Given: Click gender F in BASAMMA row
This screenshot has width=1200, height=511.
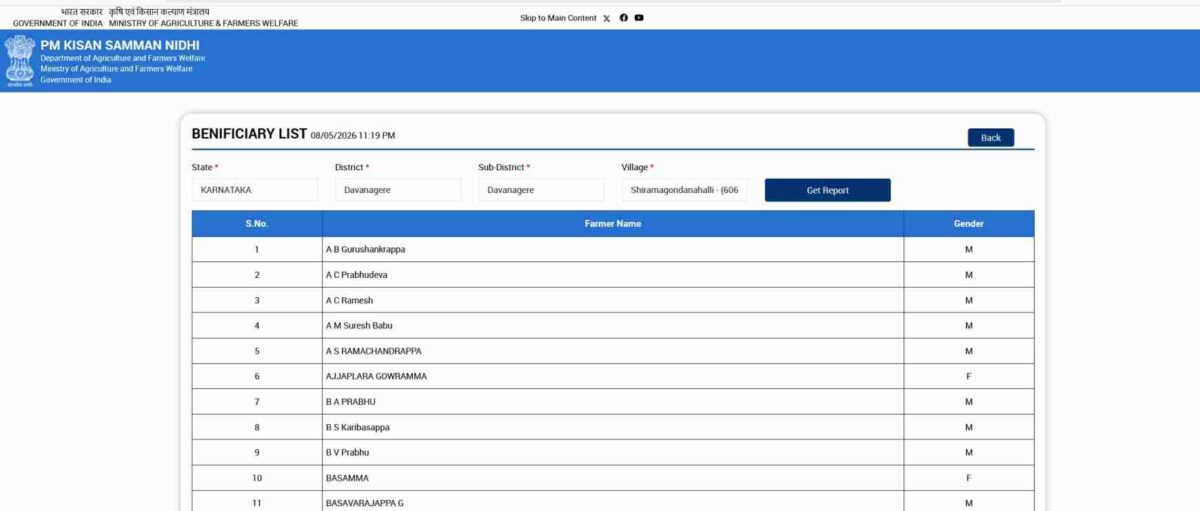Looking at the screenshot, I should coord(969,478).
